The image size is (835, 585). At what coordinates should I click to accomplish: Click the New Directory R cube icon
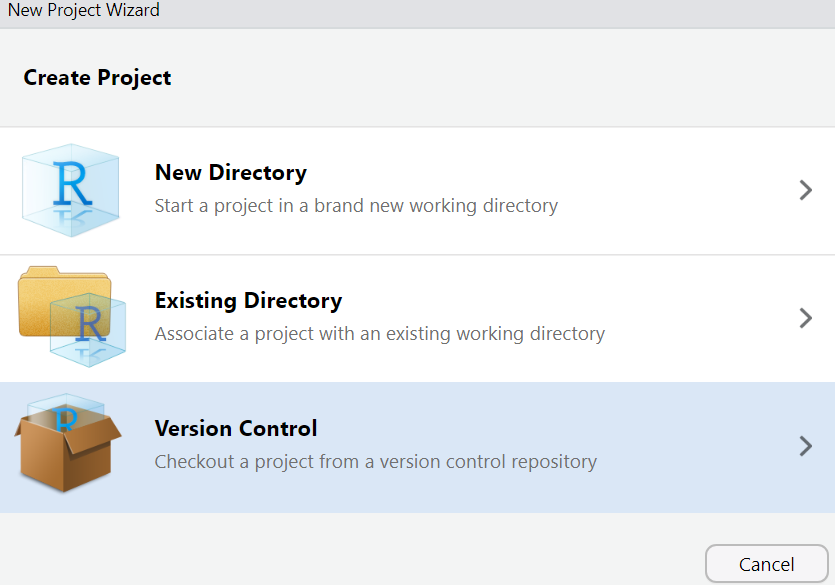(70, 190)
